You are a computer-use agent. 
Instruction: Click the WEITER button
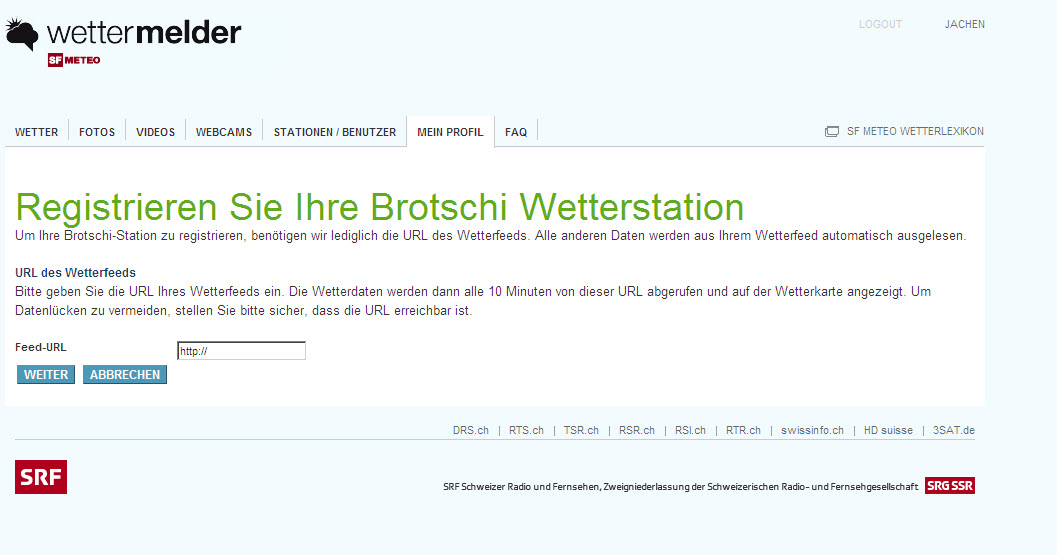click(46, 375)
